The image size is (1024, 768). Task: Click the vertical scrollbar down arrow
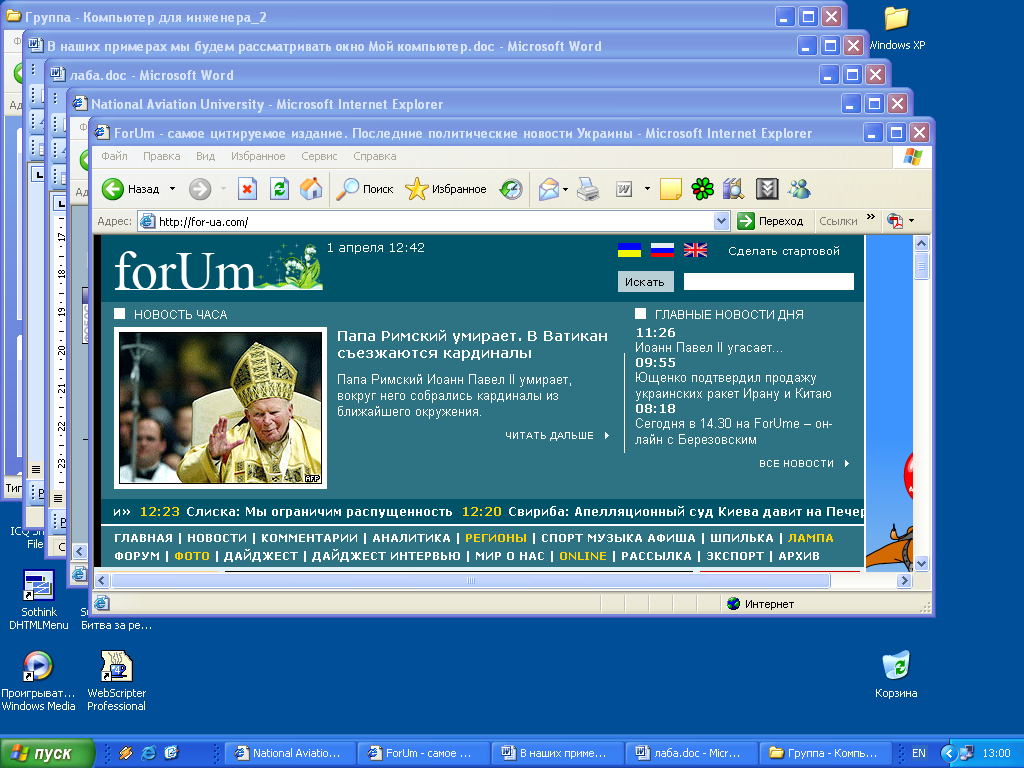921,563
